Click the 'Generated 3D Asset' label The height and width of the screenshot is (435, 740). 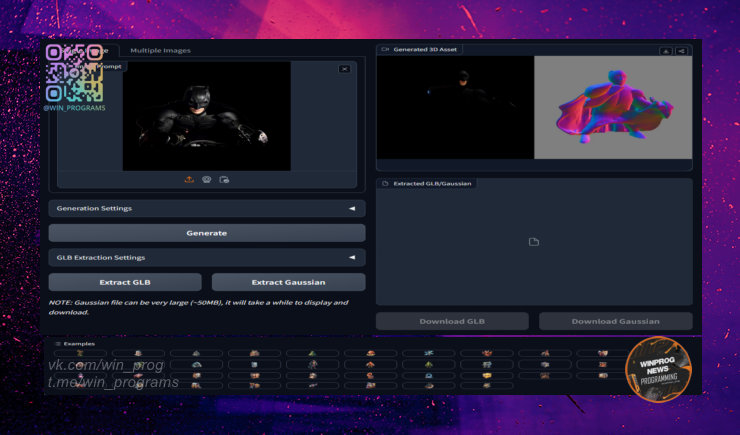(425, 49)
